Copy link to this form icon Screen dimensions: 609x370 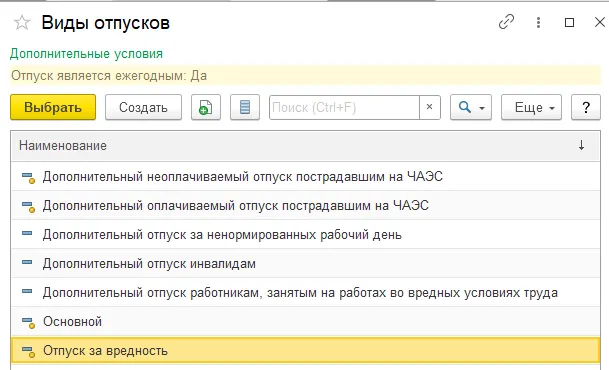[x=506, y=22]
